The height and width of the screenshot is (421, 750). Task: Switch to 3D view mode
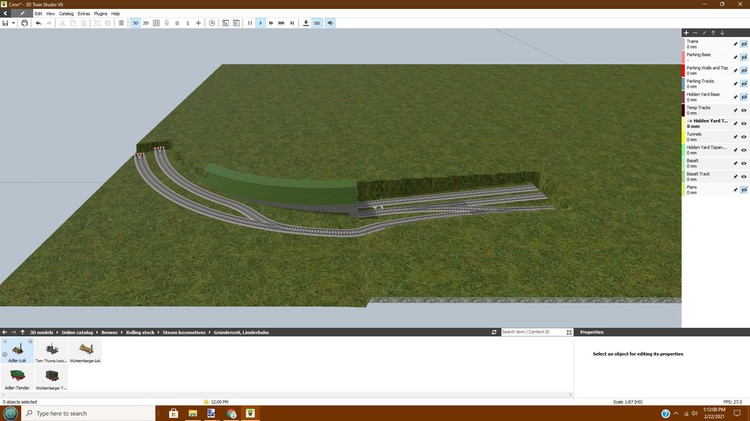[135, 22]
